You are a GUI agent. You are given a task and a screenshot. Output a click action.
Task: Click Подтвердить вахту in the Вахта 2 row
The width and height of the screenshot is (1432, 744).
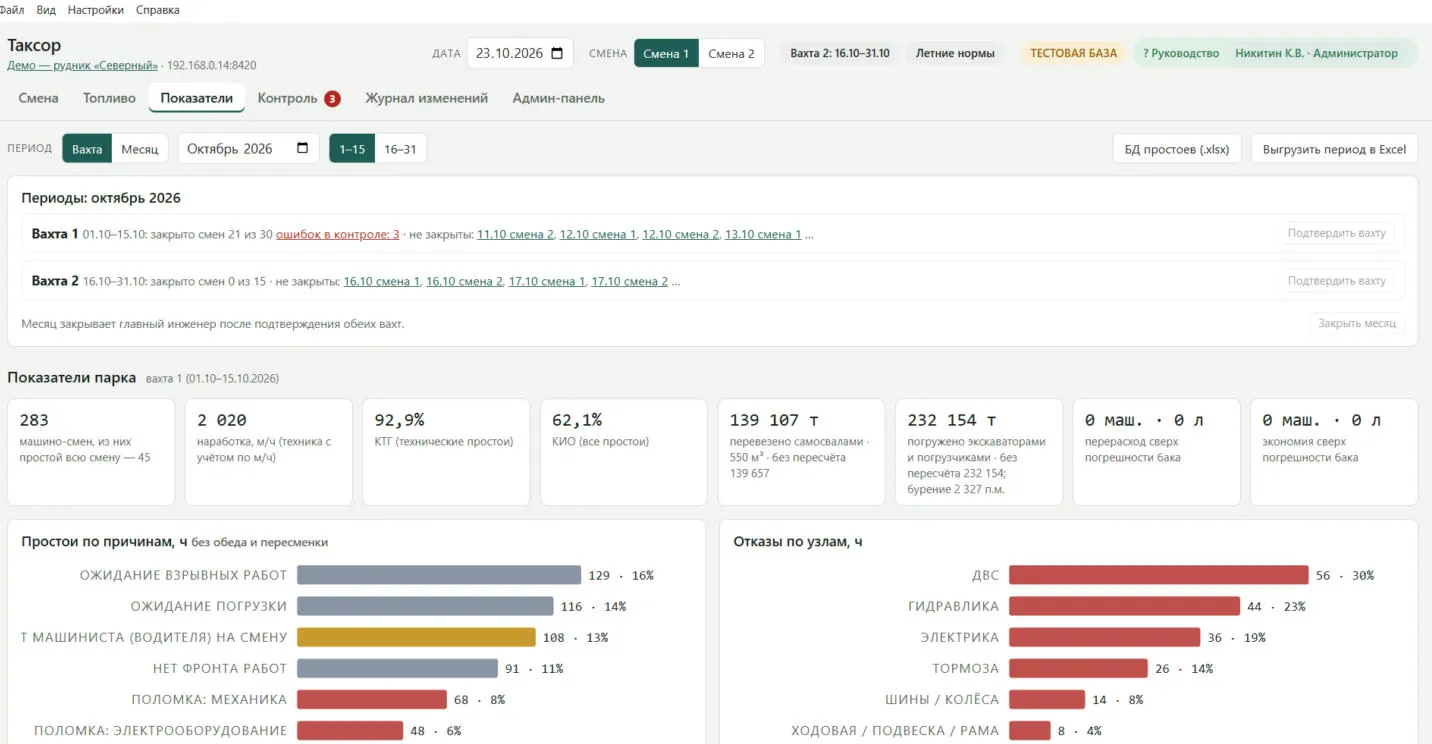point(1337,281)
